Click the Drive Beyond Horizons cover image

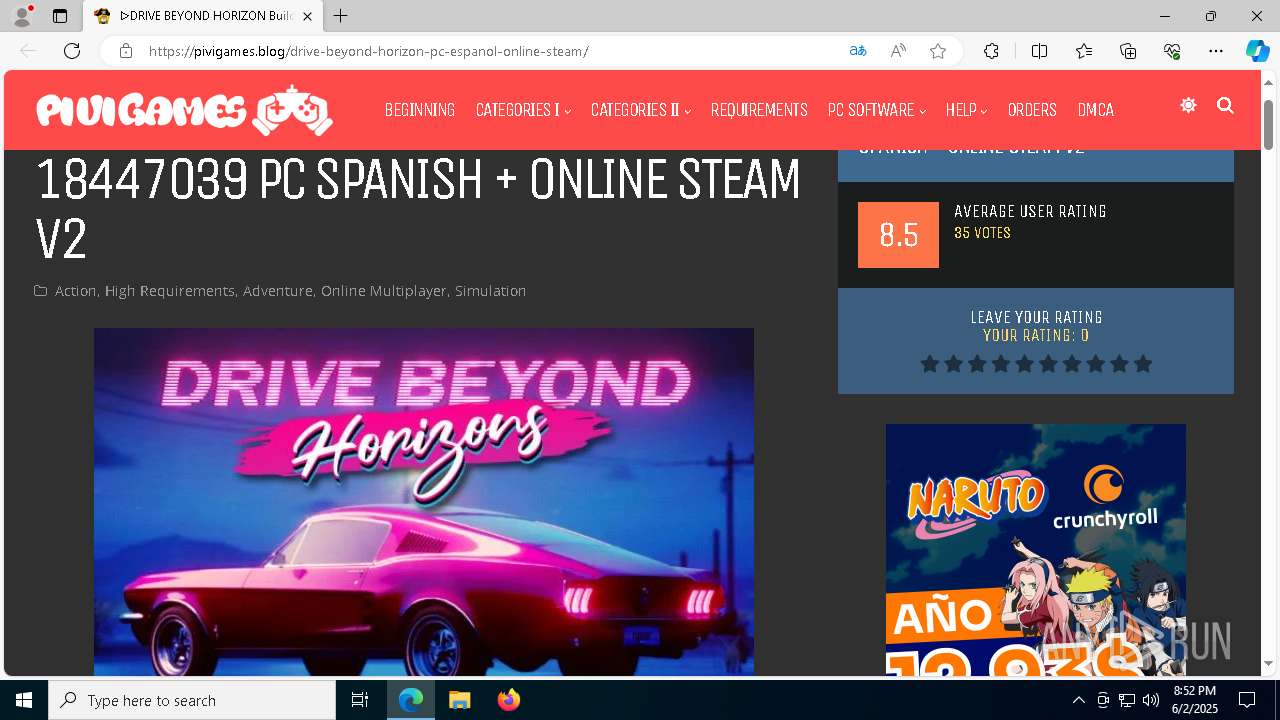[x=424, y=502]
